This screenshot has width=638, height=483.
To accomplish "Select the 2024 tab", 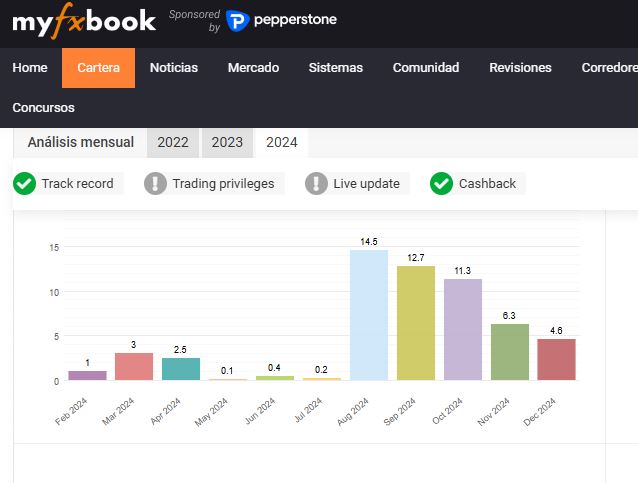I will (281, 142).
